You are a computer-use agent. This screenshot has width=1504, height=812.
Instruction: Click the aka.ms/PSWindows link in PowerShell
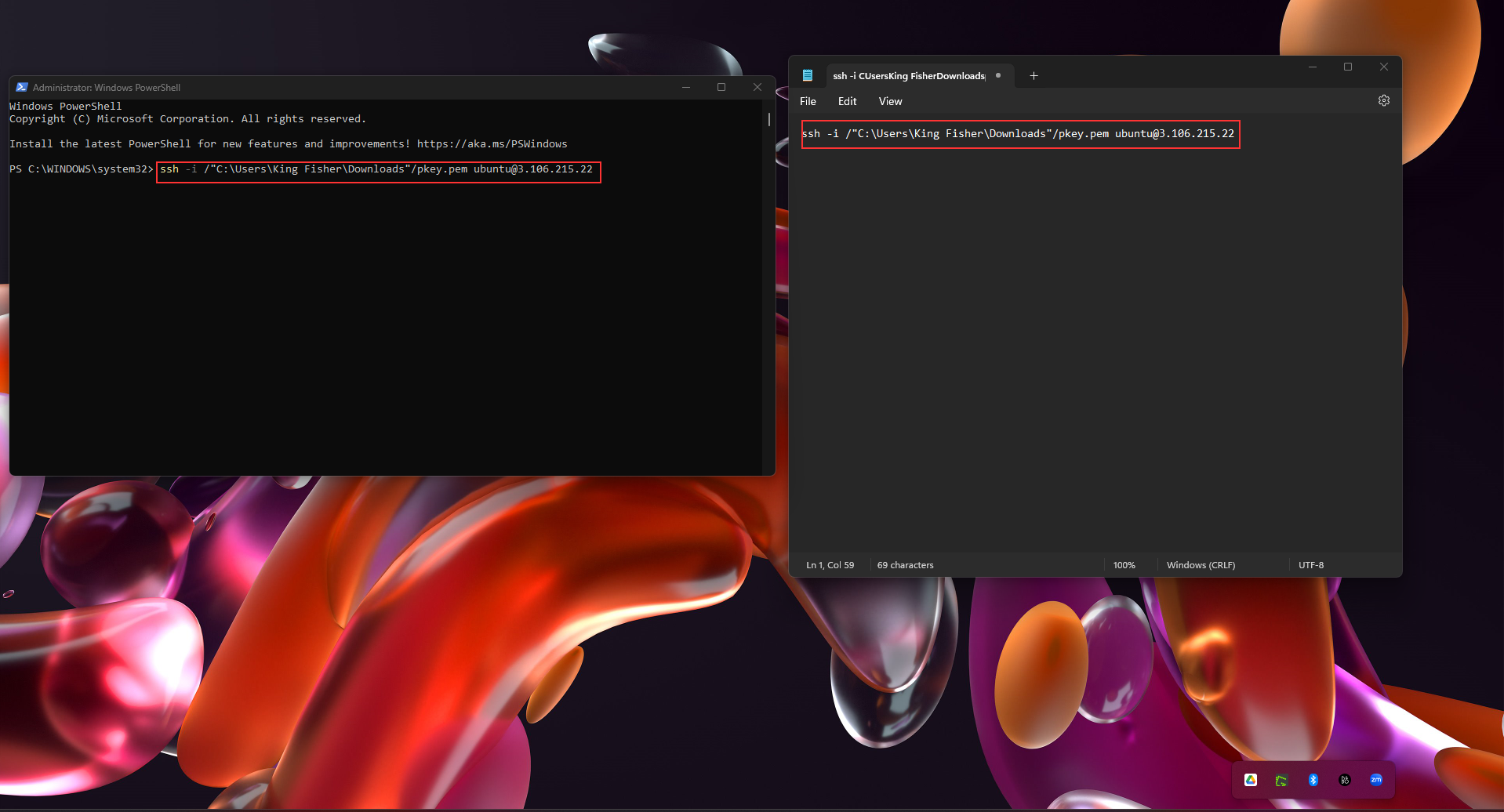(492, 143)
